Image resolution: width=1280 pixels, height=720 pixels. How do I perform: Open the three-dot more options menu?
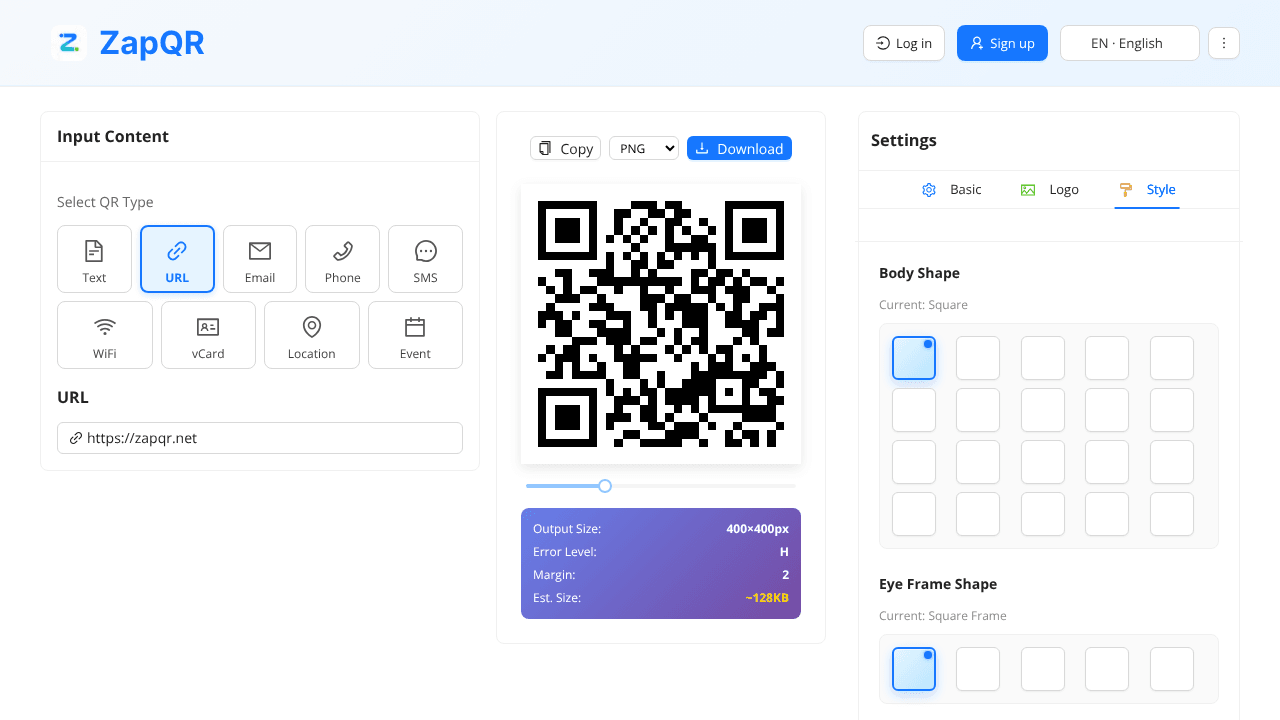1224,43
